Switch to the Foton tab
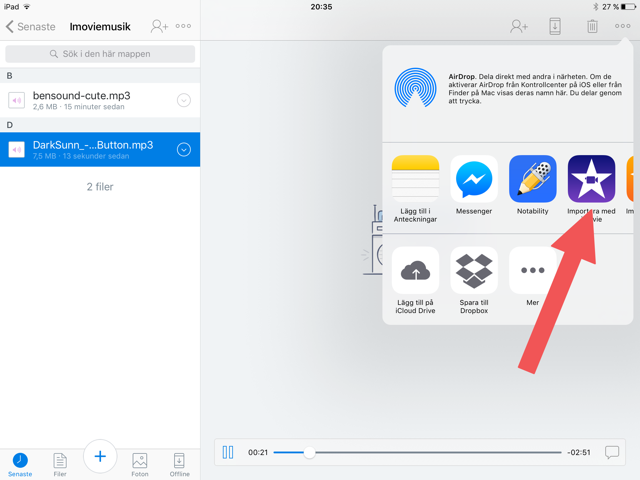The height and width of the screenshot is (480, 640). [x=140, y=462]
